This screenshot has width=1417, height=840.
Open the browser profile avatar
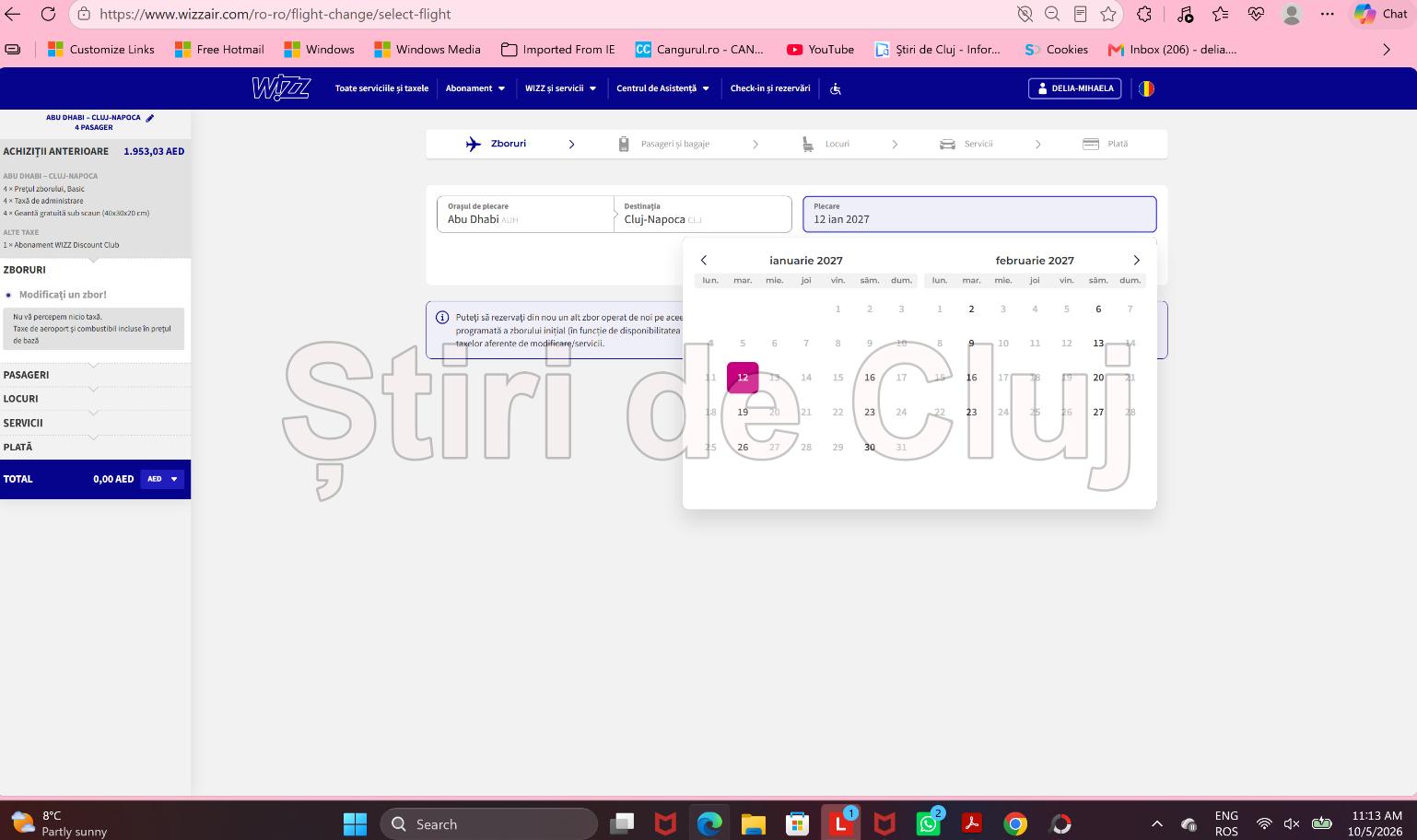click(1292, 14)
